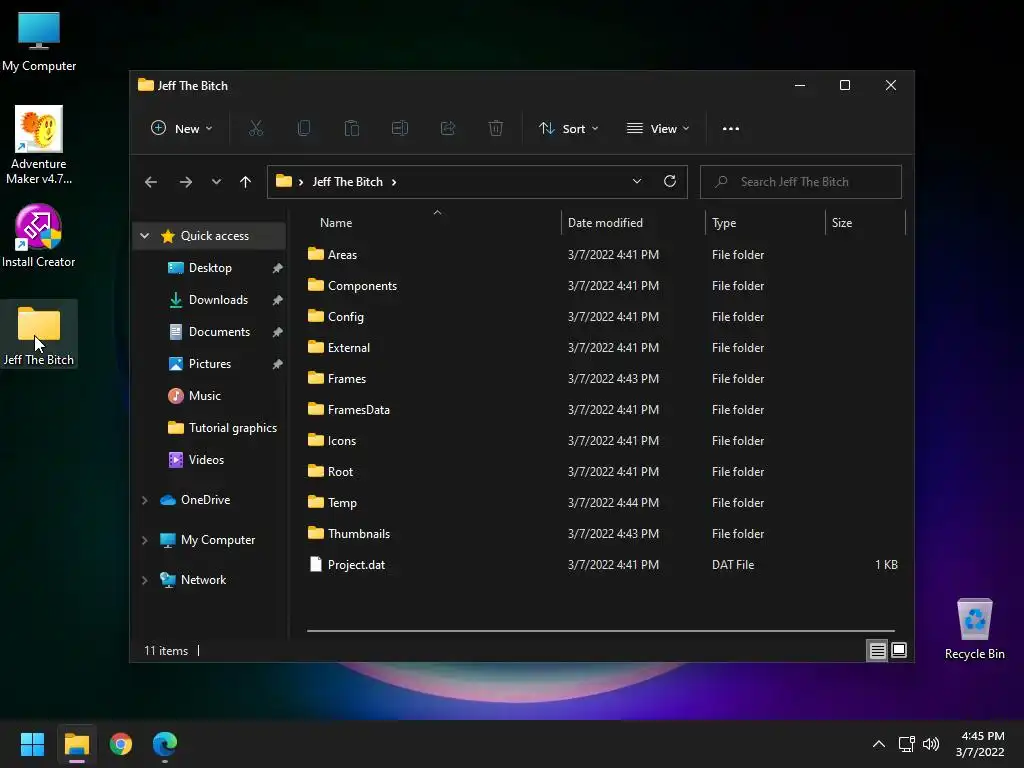Select Documents in Quick access

(210, 332)
